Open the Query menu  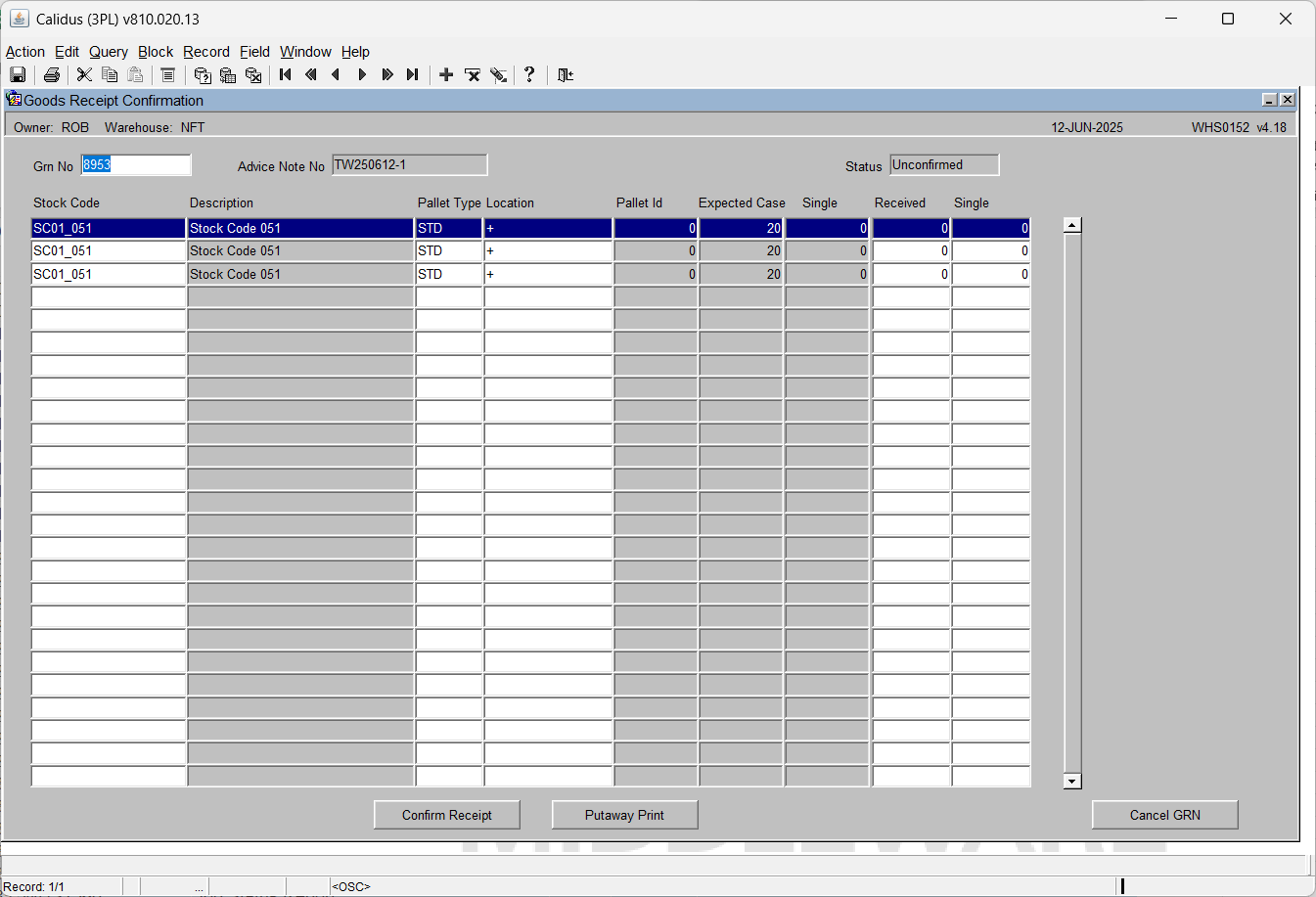[109, 52]
